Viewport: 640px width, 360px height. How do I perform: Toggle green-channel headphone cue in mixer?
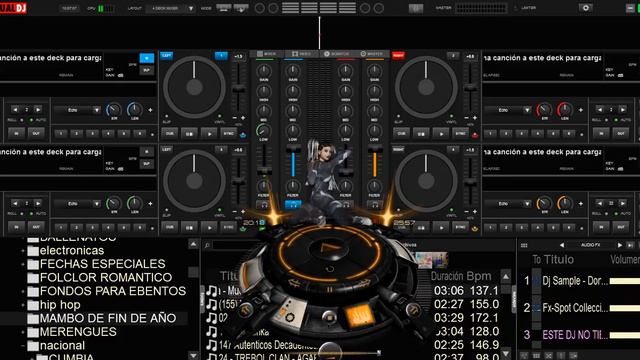point(264,204)
